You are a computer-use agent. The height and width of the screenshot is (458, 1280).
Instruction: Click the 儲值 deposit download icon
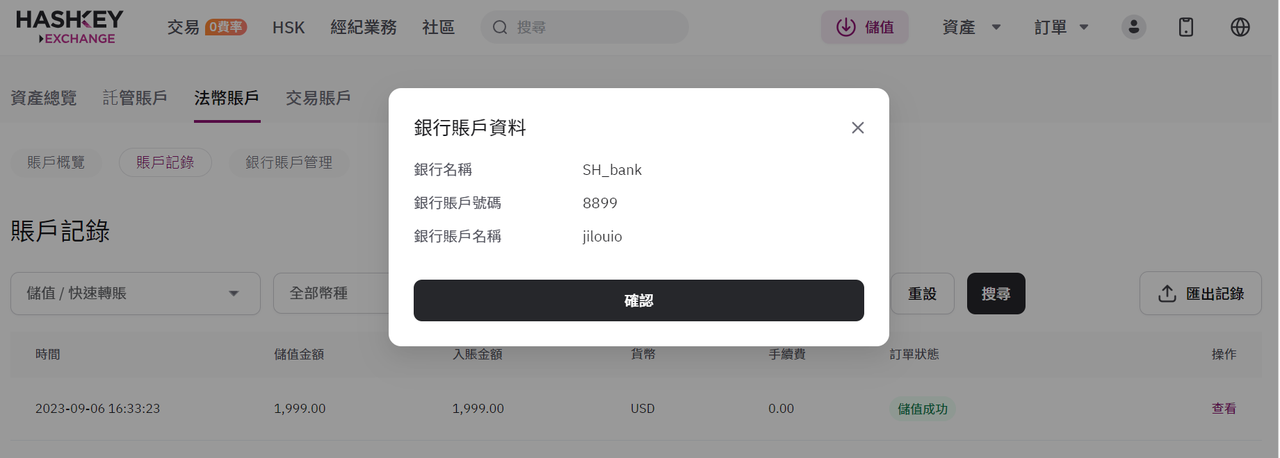click(845, 27)
